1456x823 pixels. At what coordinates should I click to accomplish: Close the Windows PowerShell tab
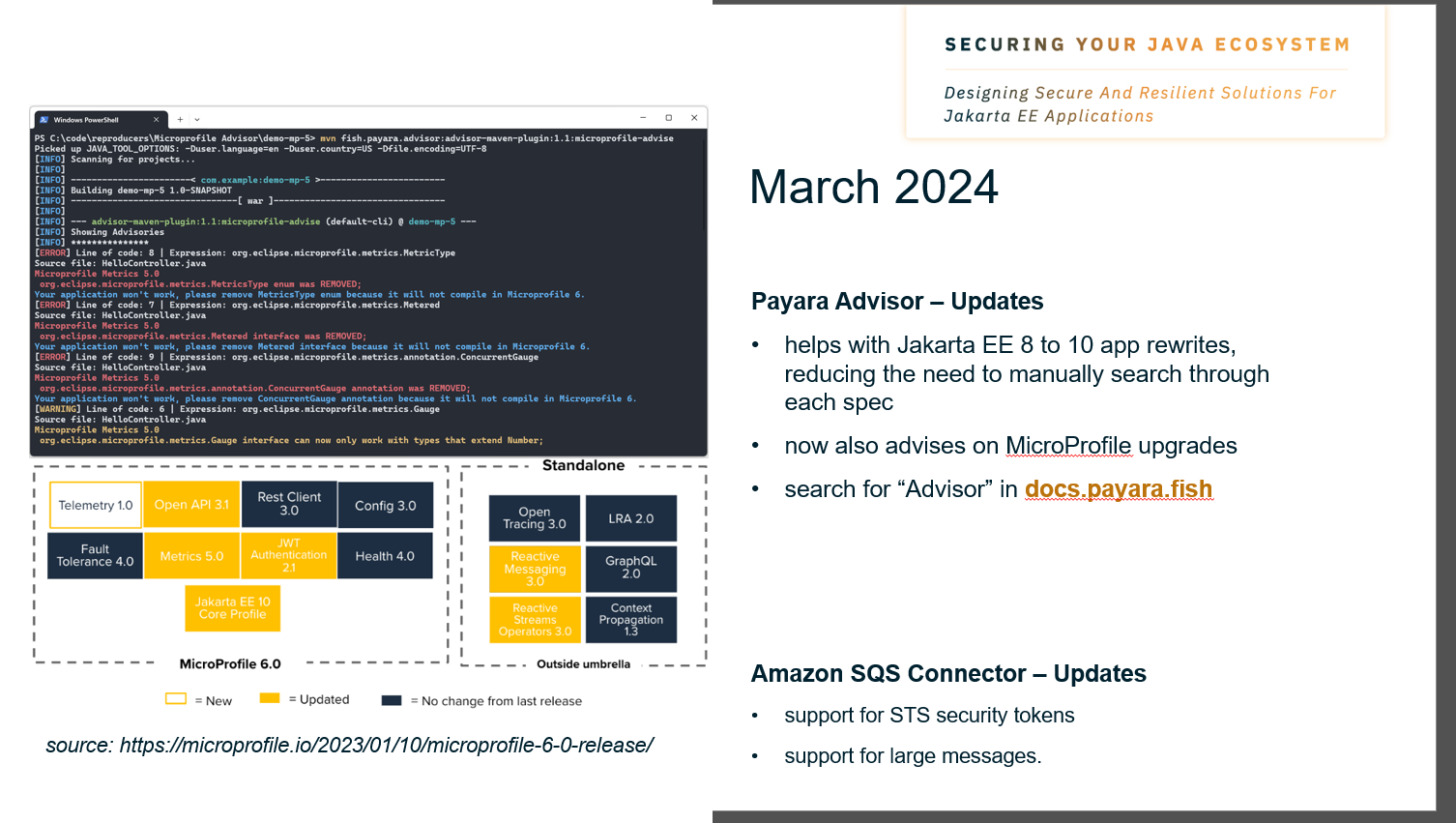(156, 120)
